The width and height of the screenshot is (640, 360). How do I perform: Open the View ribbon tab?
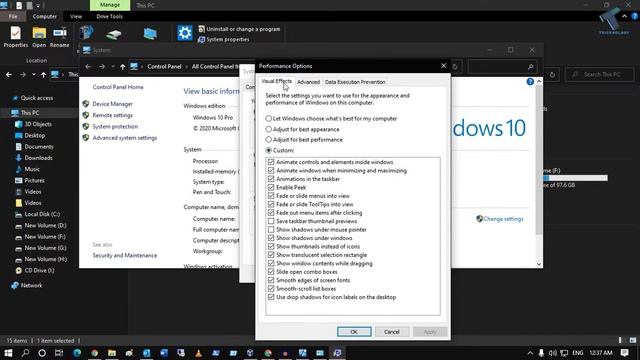[76, 17]
